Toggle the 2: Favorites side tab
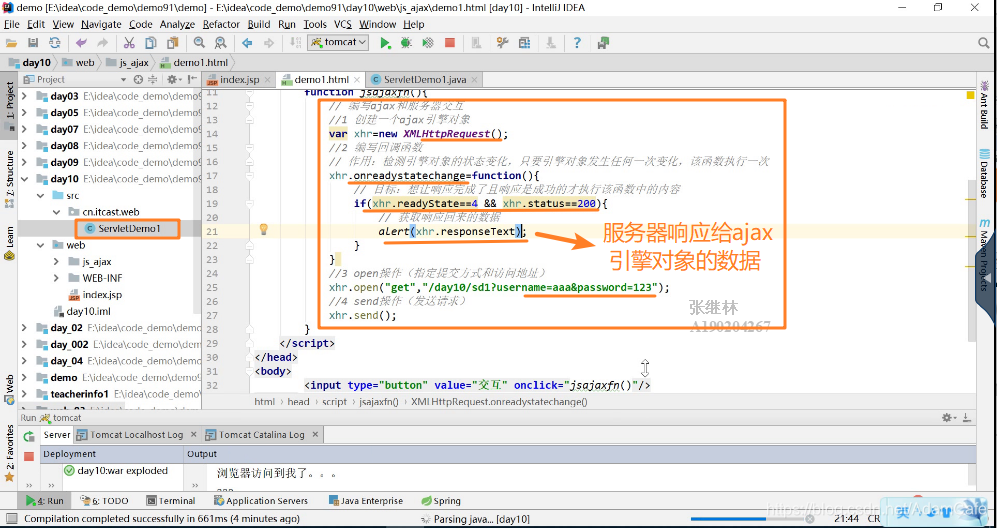 (9, 454)
